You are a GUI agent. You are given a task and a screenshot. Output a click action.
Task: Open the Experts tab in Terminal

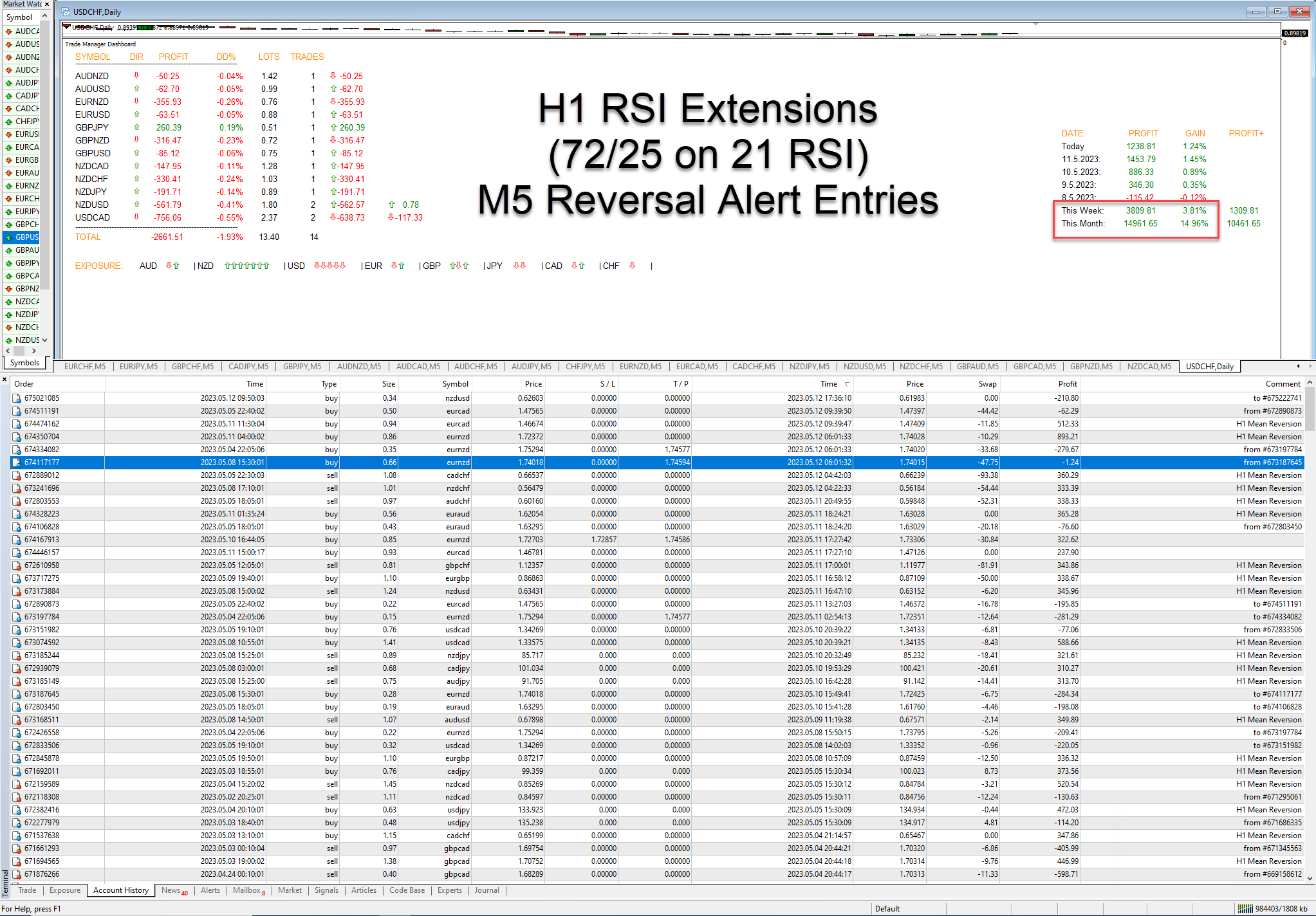coord(450,890)
